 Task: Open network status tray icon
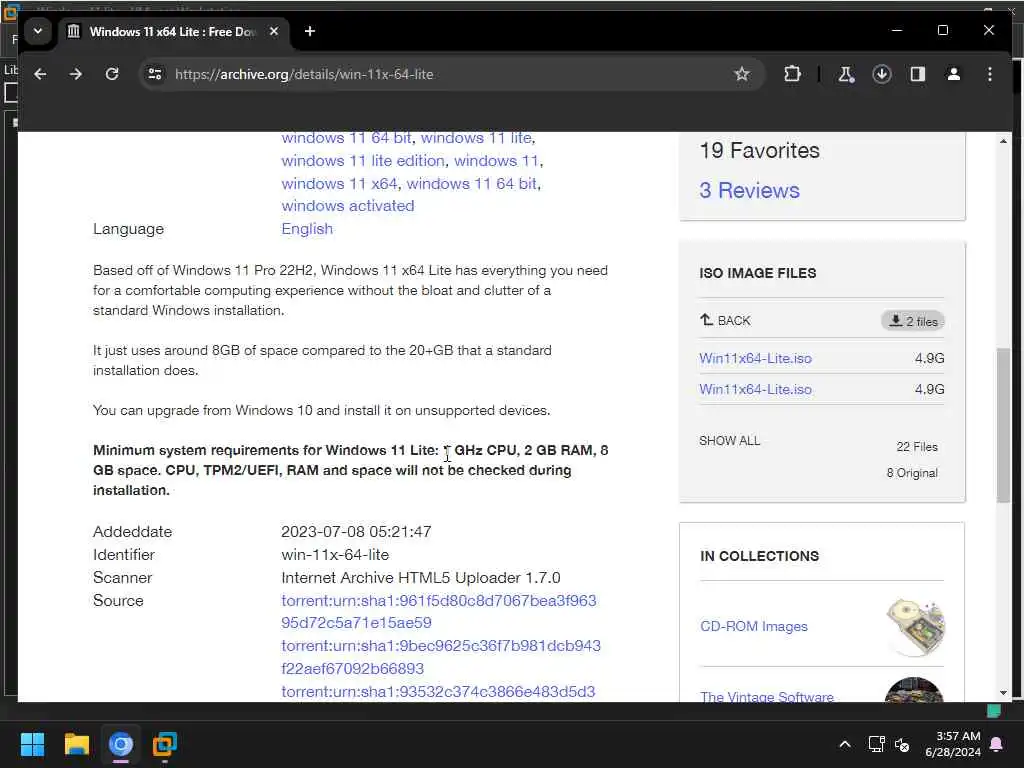click(876, 744)
